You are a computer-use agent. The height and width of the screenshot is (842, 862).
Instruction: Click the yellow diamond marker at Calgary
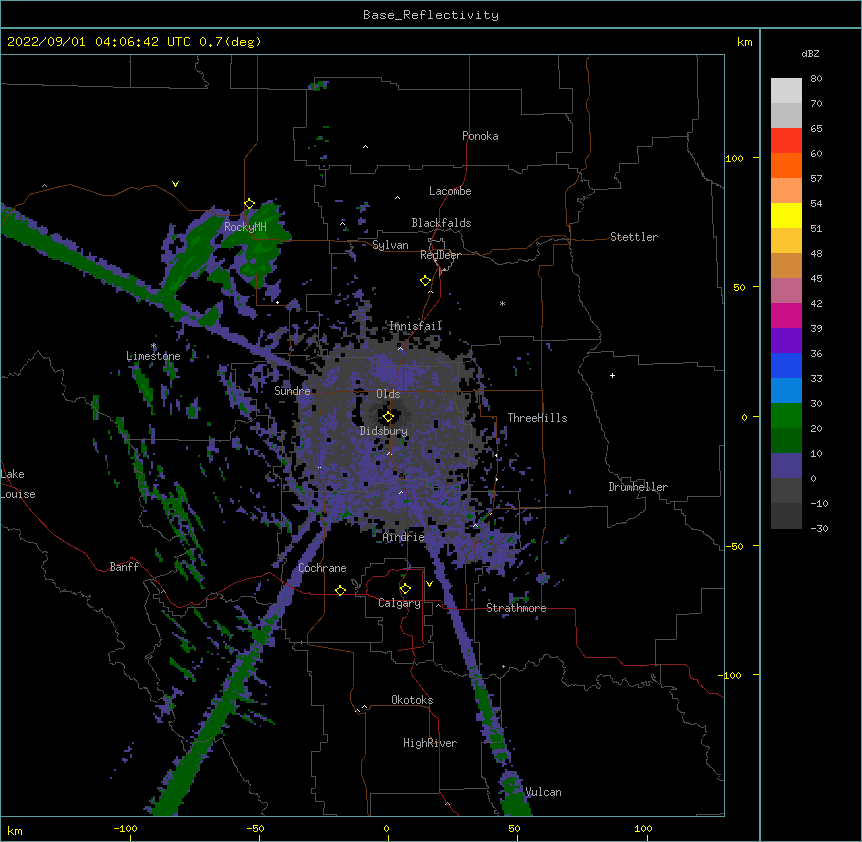[x=405, y=589]
